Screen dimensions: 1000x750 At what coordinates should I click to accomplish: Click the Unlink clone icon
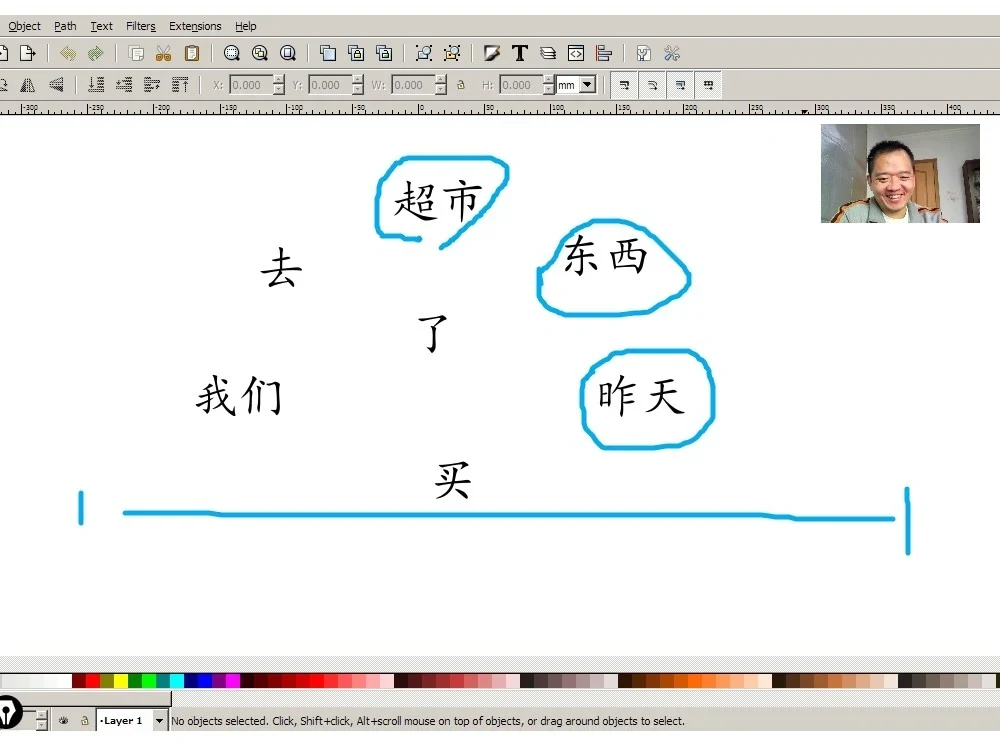point(384,53)
